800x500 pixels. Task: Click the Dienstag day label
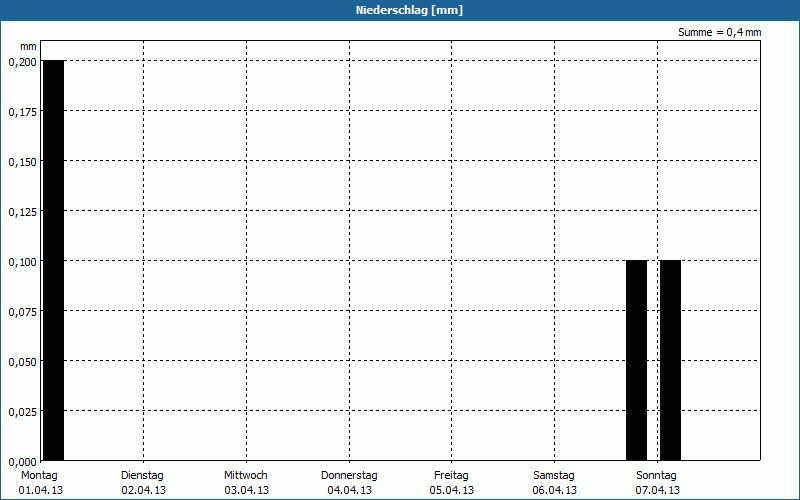(x=142, y=476)
